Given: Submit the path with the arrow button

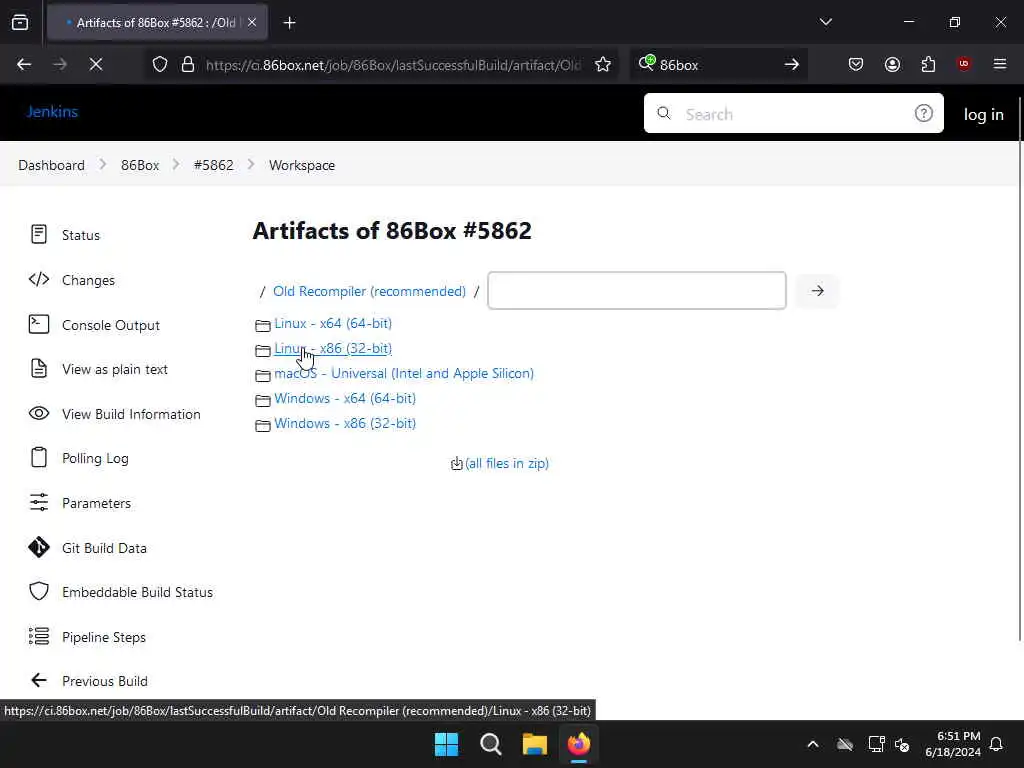Looking at the screenshot, I should [x=818, y=291].
